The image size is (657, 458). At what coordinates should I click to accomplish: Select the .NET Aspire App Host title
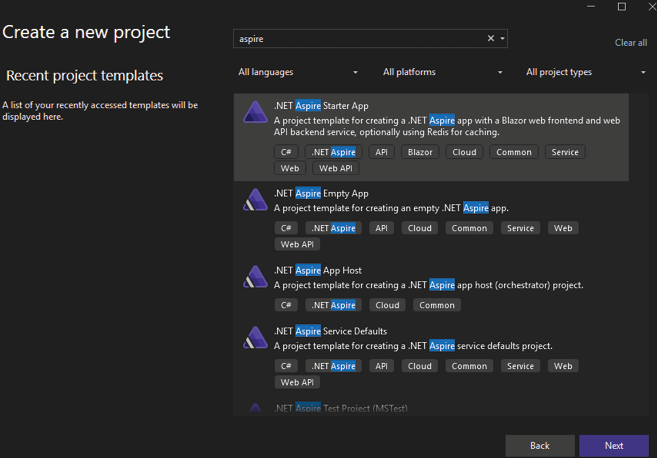point(318,270)
